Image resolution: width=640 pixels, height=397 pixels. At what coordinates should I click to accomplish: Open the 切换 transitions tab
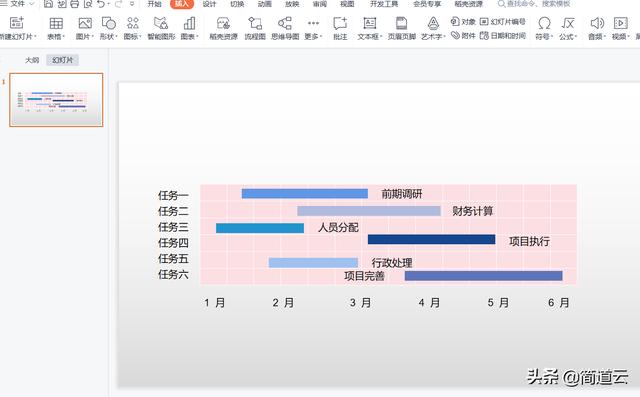[x=237, y=4]
